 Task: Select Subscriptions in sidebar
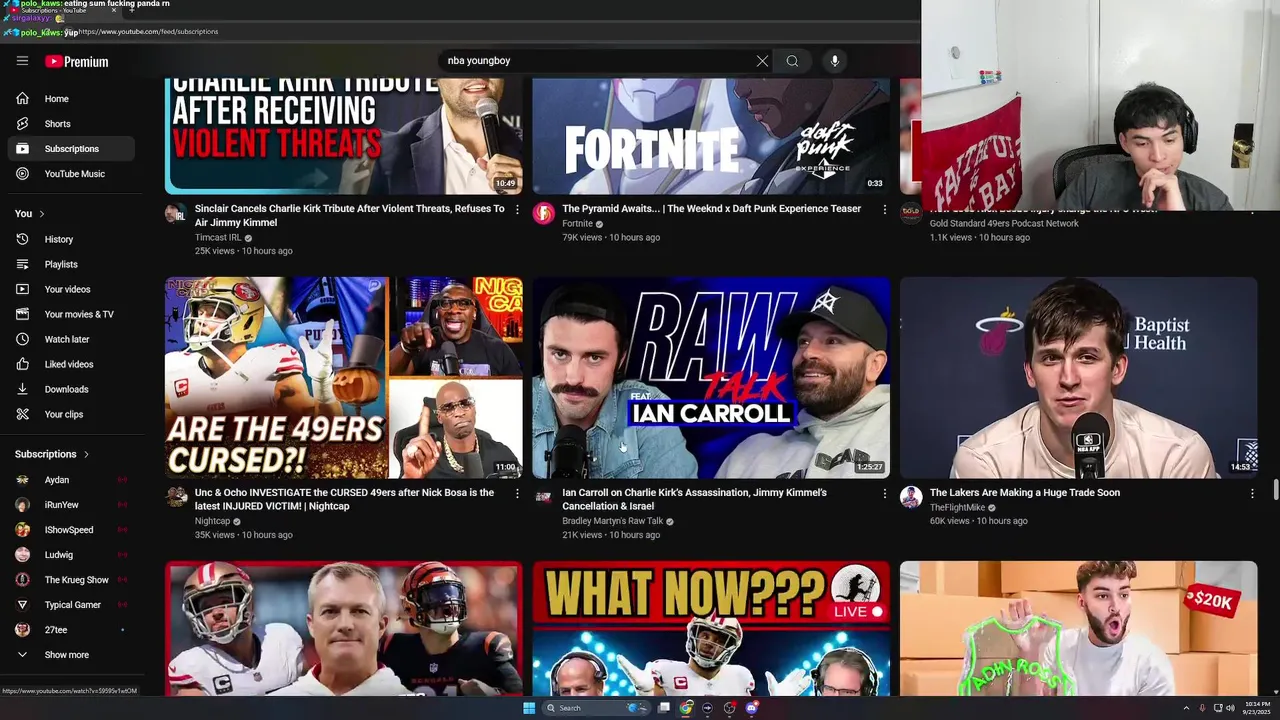click(x=71, y=149)
